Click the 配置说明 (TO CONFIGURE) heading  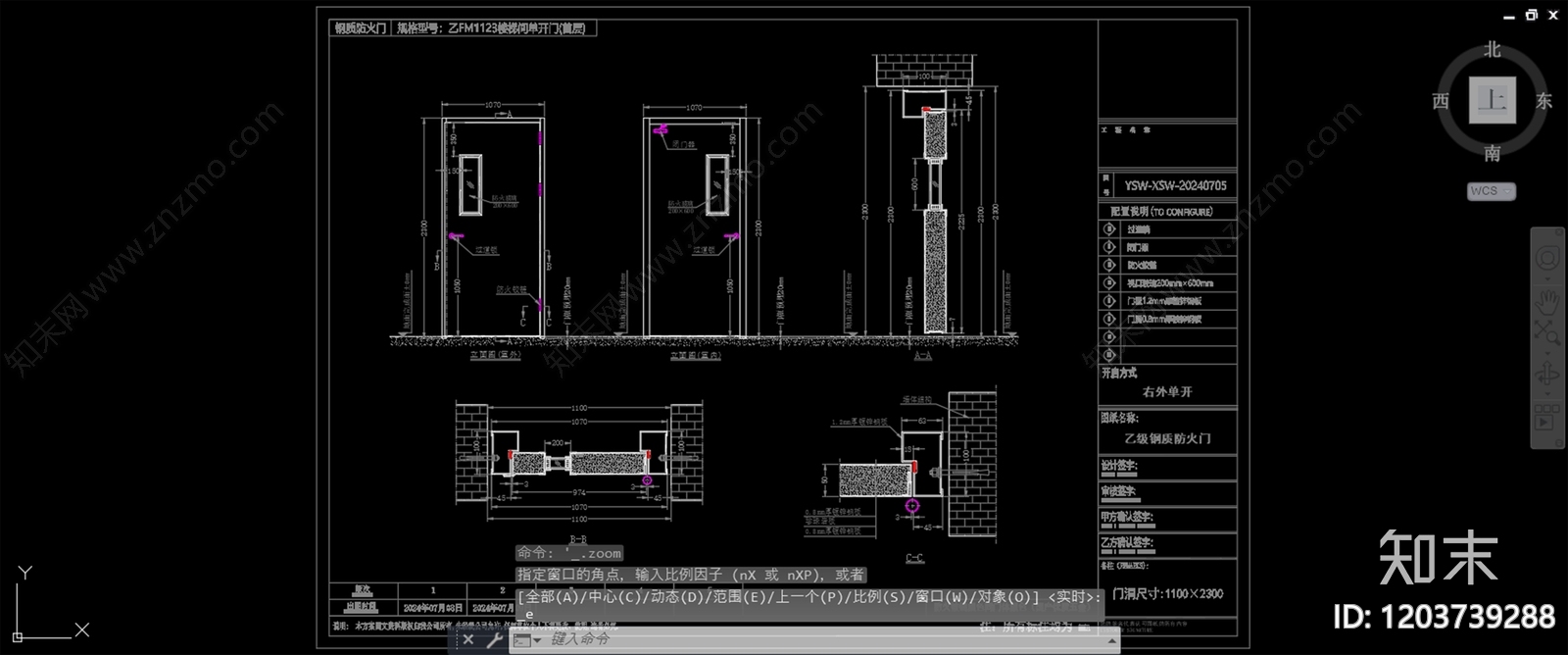tap(1161, 212)
